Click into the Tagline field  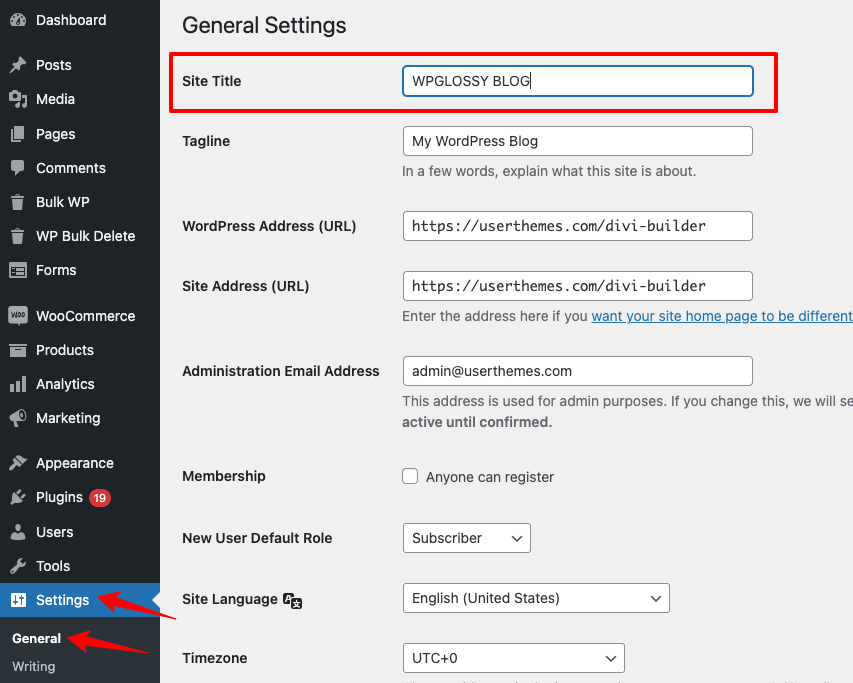tap(578, 141)
